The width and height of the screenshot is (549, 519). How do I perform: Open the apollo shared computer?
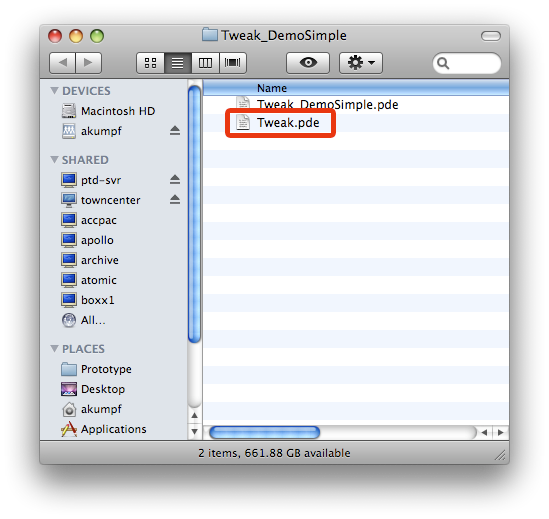(x=88, y=240)
